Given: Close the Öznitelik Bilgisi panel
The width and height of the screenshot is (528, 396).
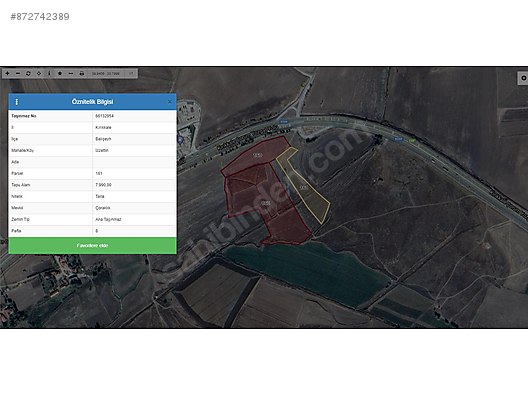Looking at the screenshot, I should click(170, 102).
